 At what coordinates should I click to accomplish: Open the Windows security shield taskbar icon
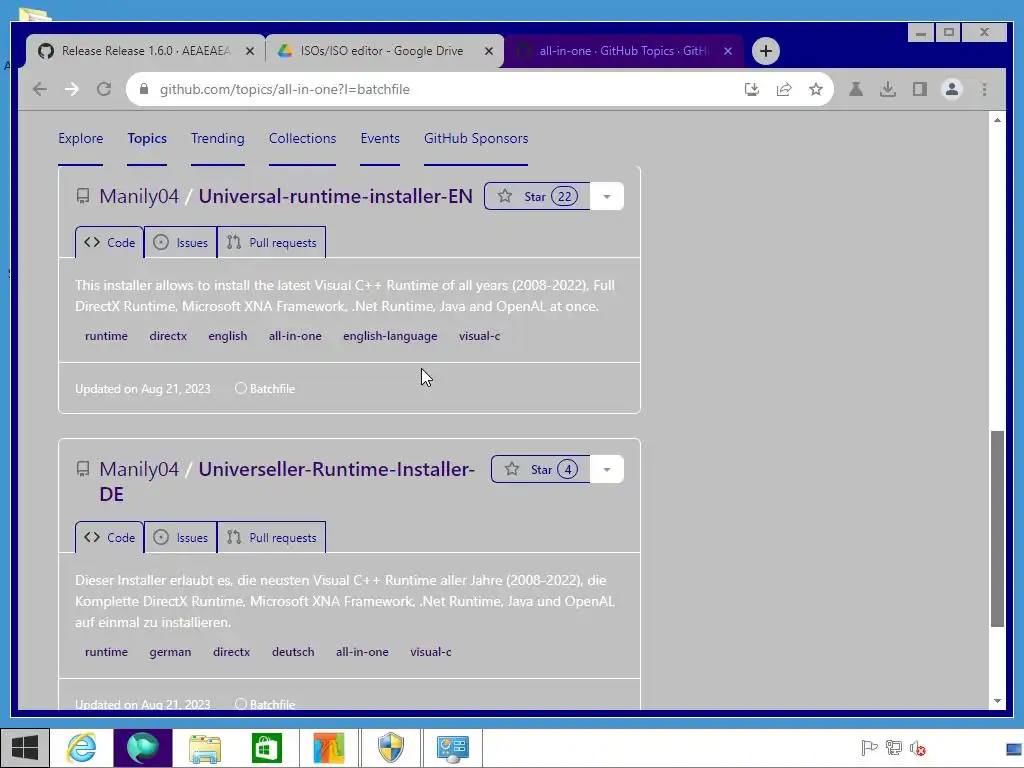(391, 748)
